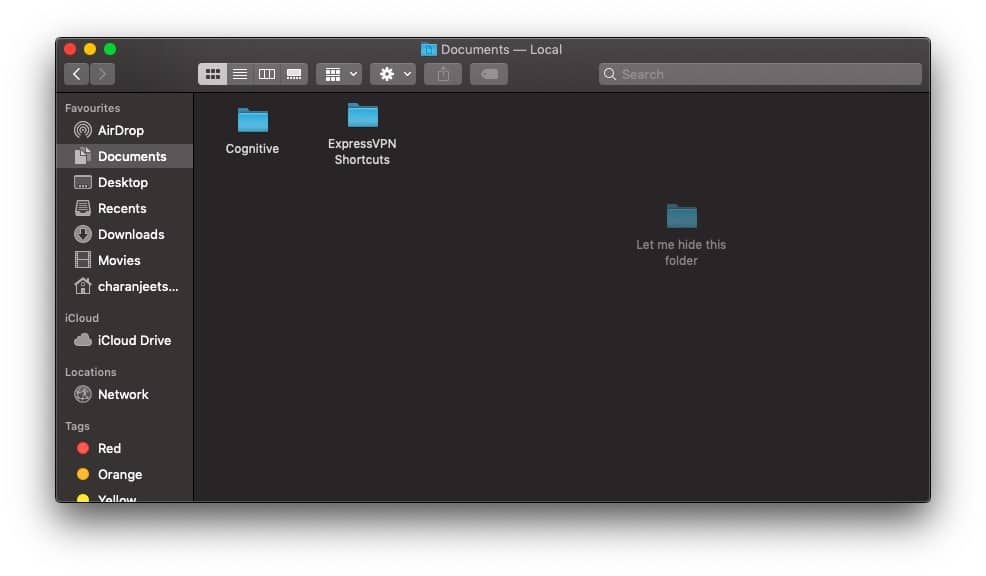The height and width of the screenshot is (576, 986).
Task: Switch to column view
Action: (x=267, y=74)
